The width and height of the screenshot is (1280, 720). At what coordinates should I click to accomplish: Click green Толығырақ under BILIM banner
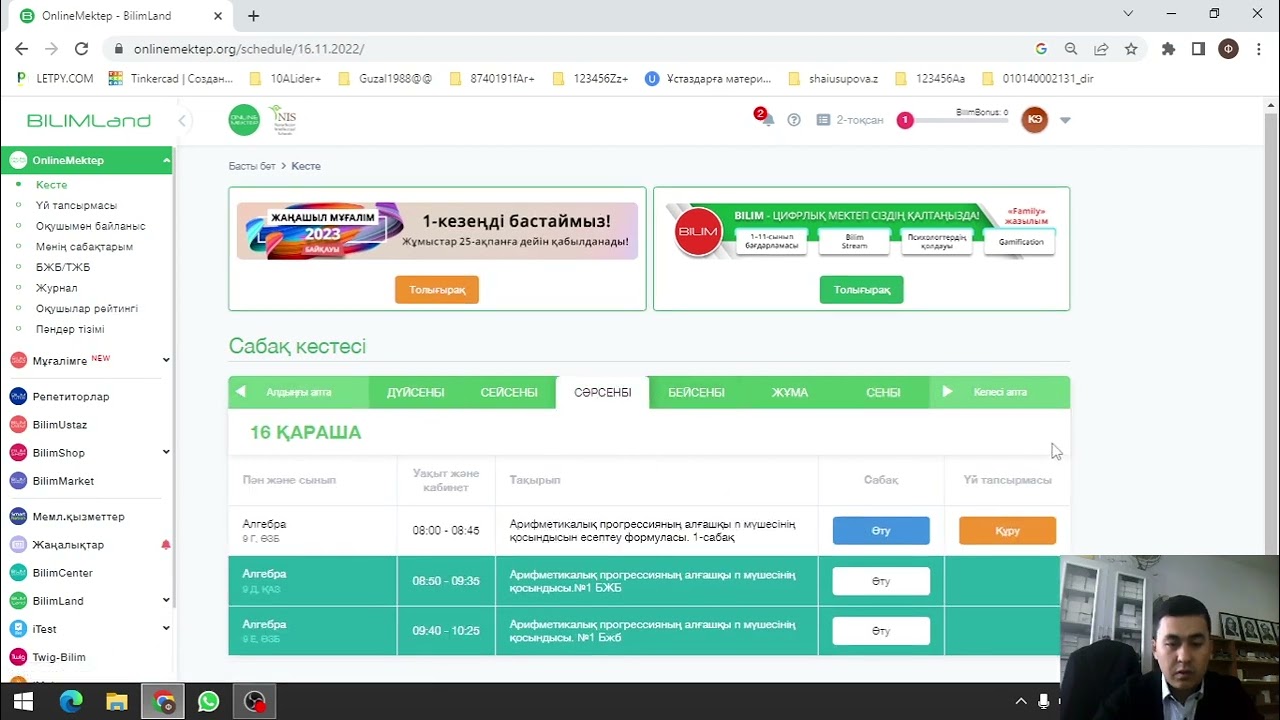[x=862, y=290]
